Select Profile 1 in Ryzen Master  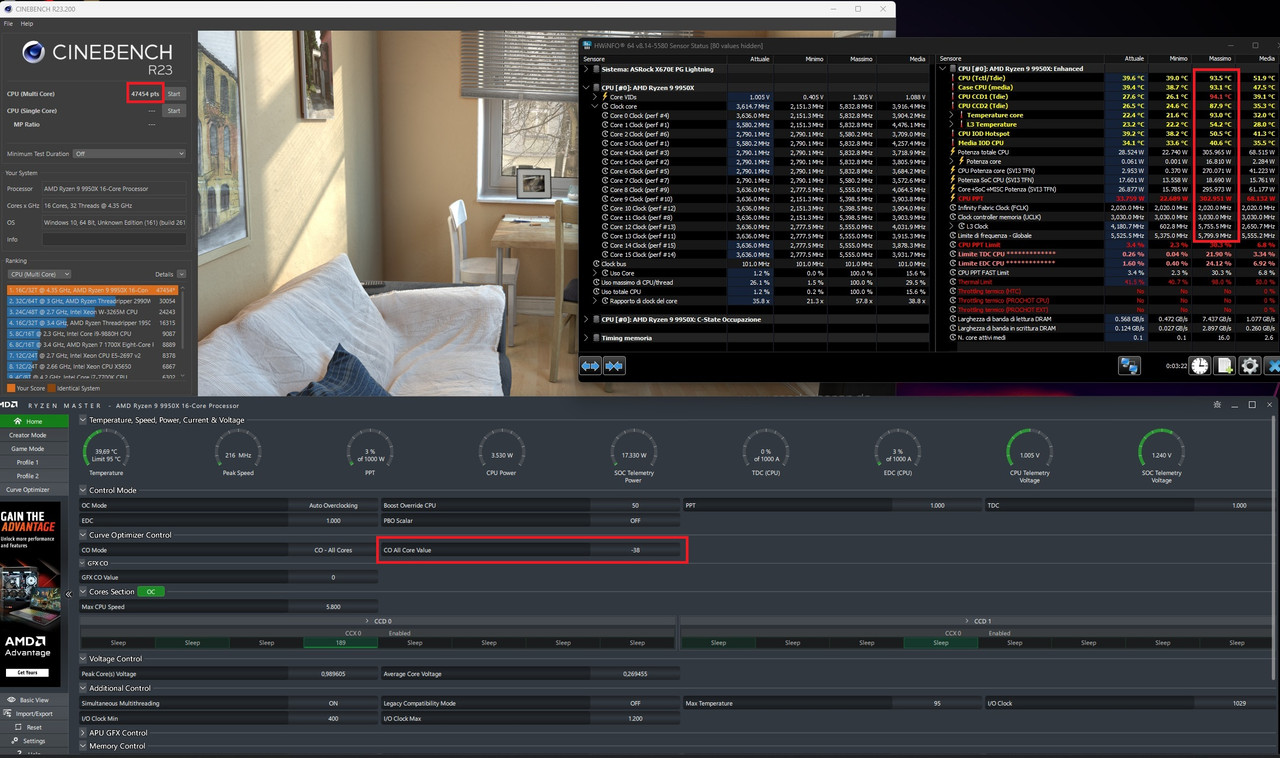coord(34,462)
